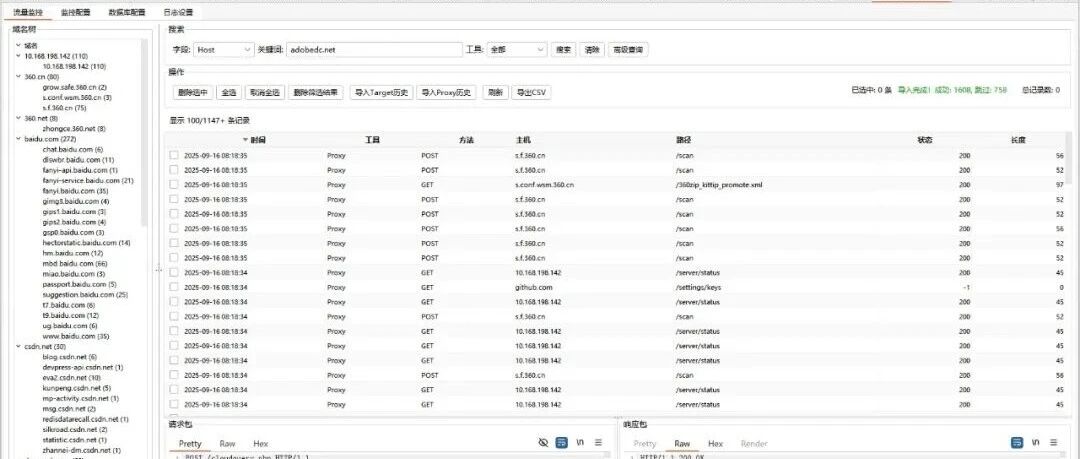Collapse the 360.cn (80) tree node

pyautogui.click(x=19, y=77)
